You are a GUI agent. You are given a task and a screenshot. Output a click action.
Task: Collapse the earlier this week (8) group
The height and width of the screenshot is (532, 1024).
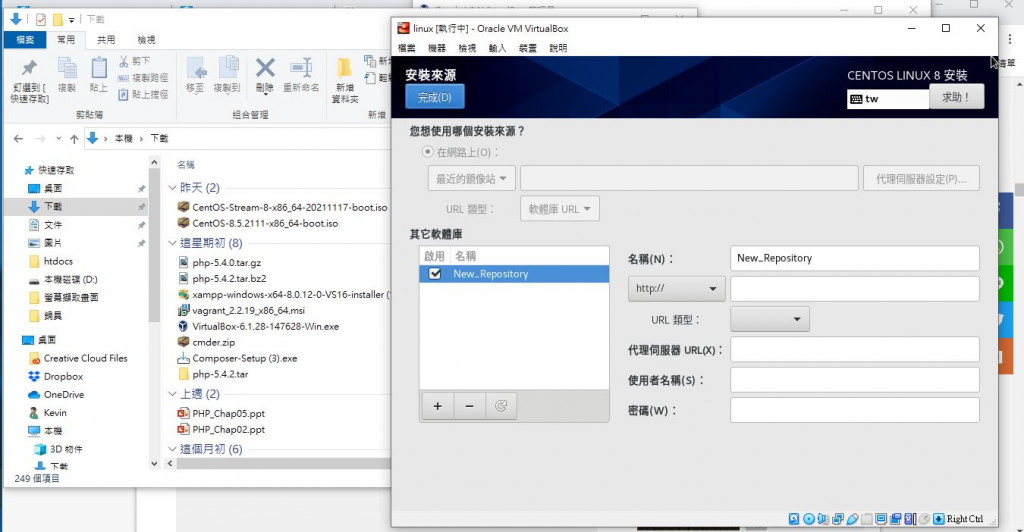pyautogui.click(x=172, y=243)
